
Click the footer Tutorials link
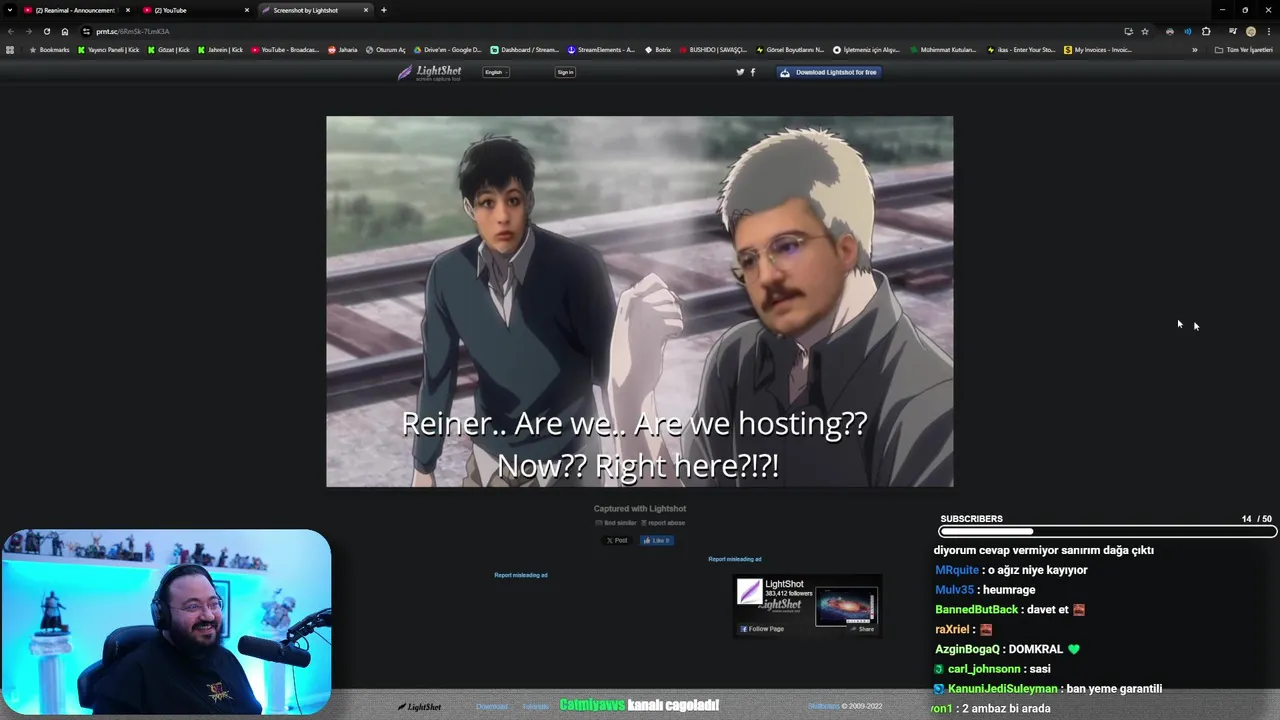[x=536, y=706]
